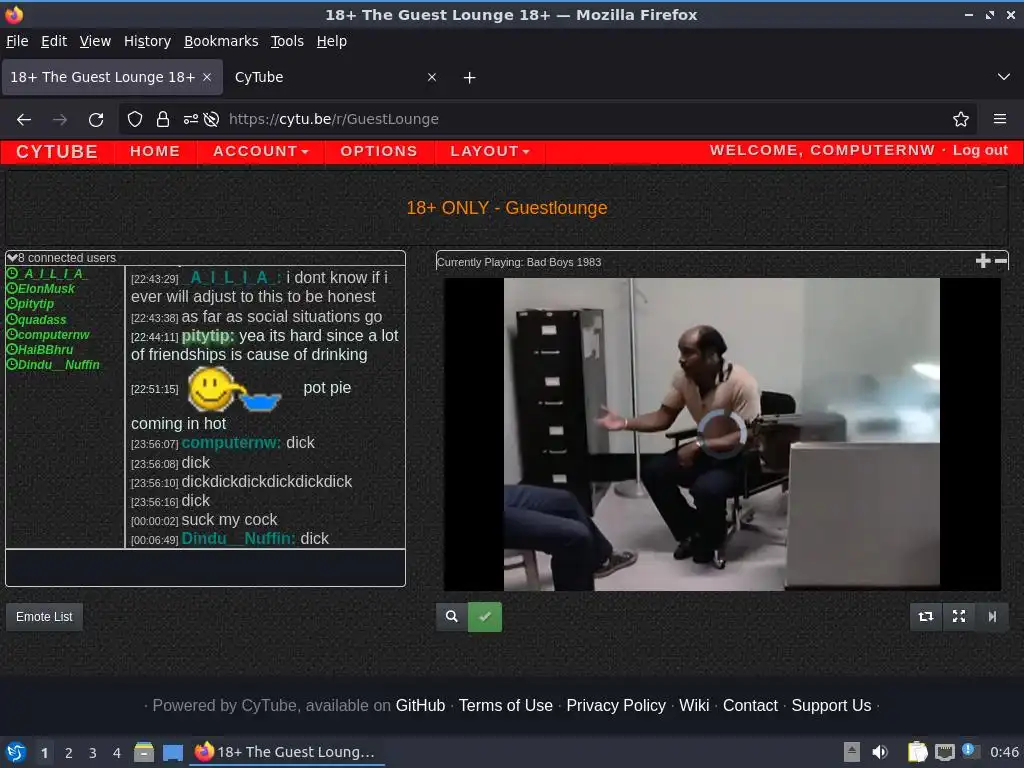This screenshot has height=768, width=1024.
Task: Open the file manager in taskbar
Action: click(x=144, y=752)
